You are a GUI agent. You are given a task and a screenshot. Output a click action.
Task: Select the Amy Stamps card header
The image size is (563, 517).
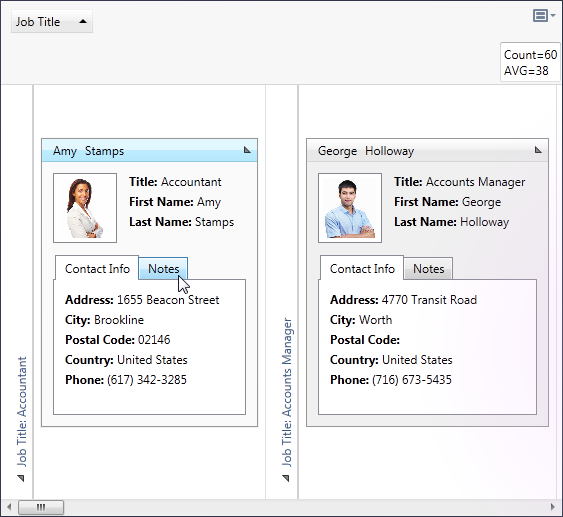point(149,150)
